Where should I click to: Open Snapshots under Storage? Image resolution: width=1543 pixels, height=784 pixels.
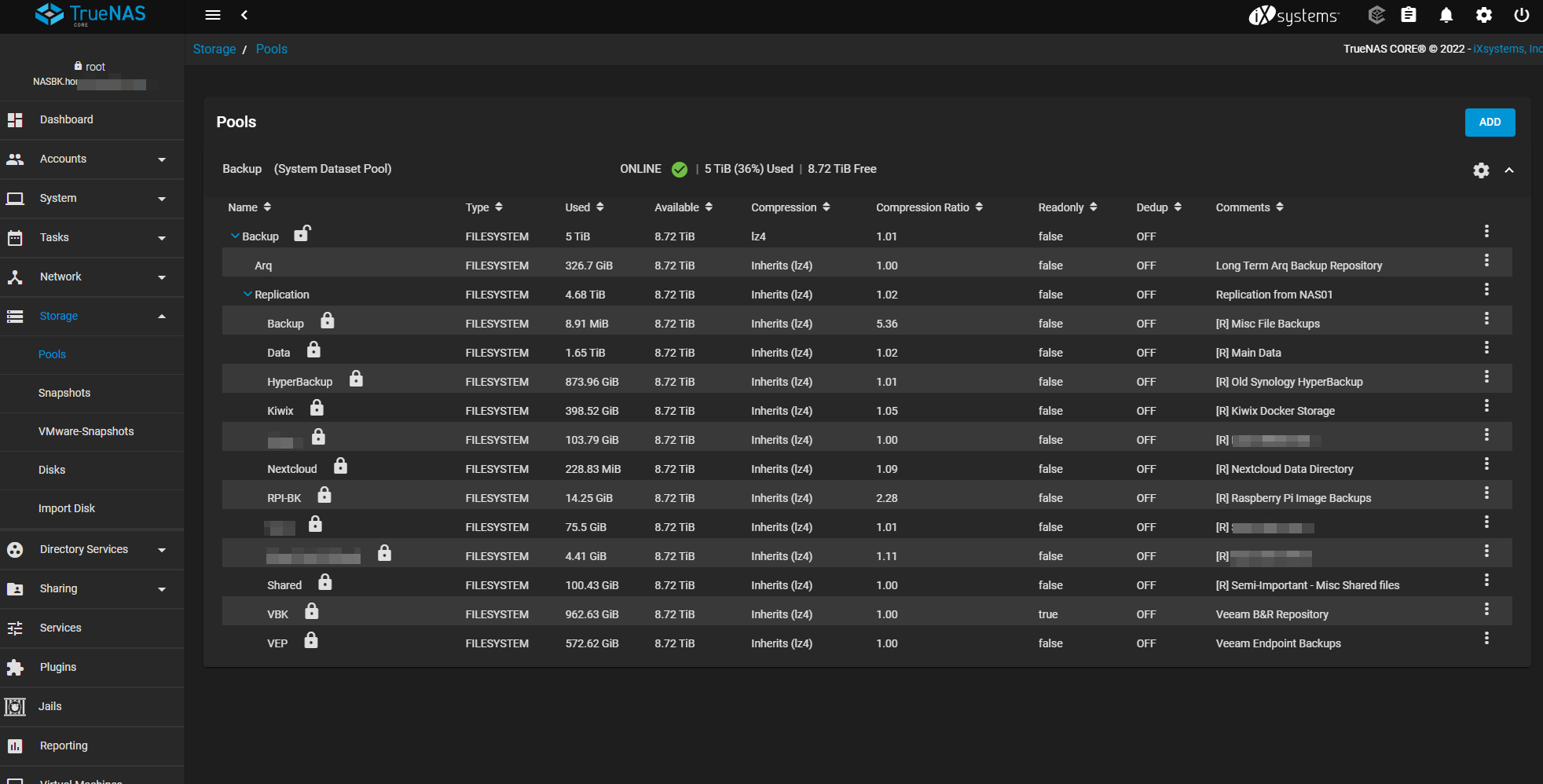[x=92, y=394]
